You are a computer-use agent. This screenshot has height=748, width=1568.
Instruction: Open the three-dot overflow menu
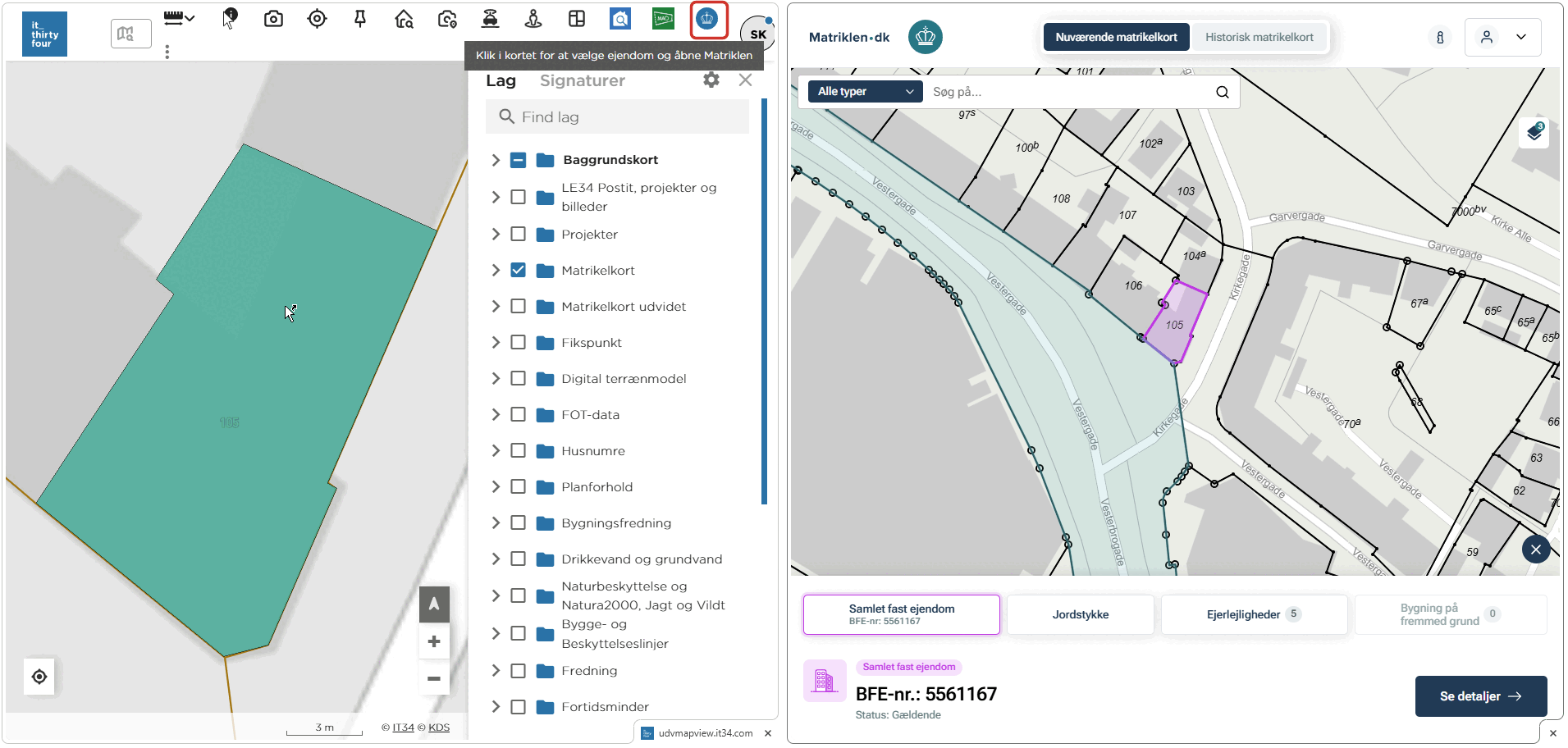pyautogui.click(x=167, y=52)
